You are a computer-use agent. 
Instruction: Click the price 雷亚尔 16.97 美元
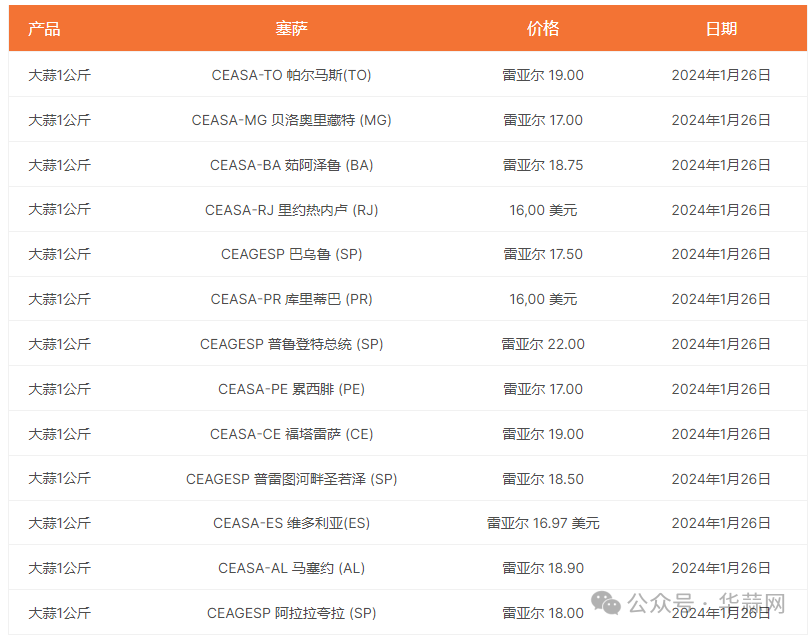[543, 523]
